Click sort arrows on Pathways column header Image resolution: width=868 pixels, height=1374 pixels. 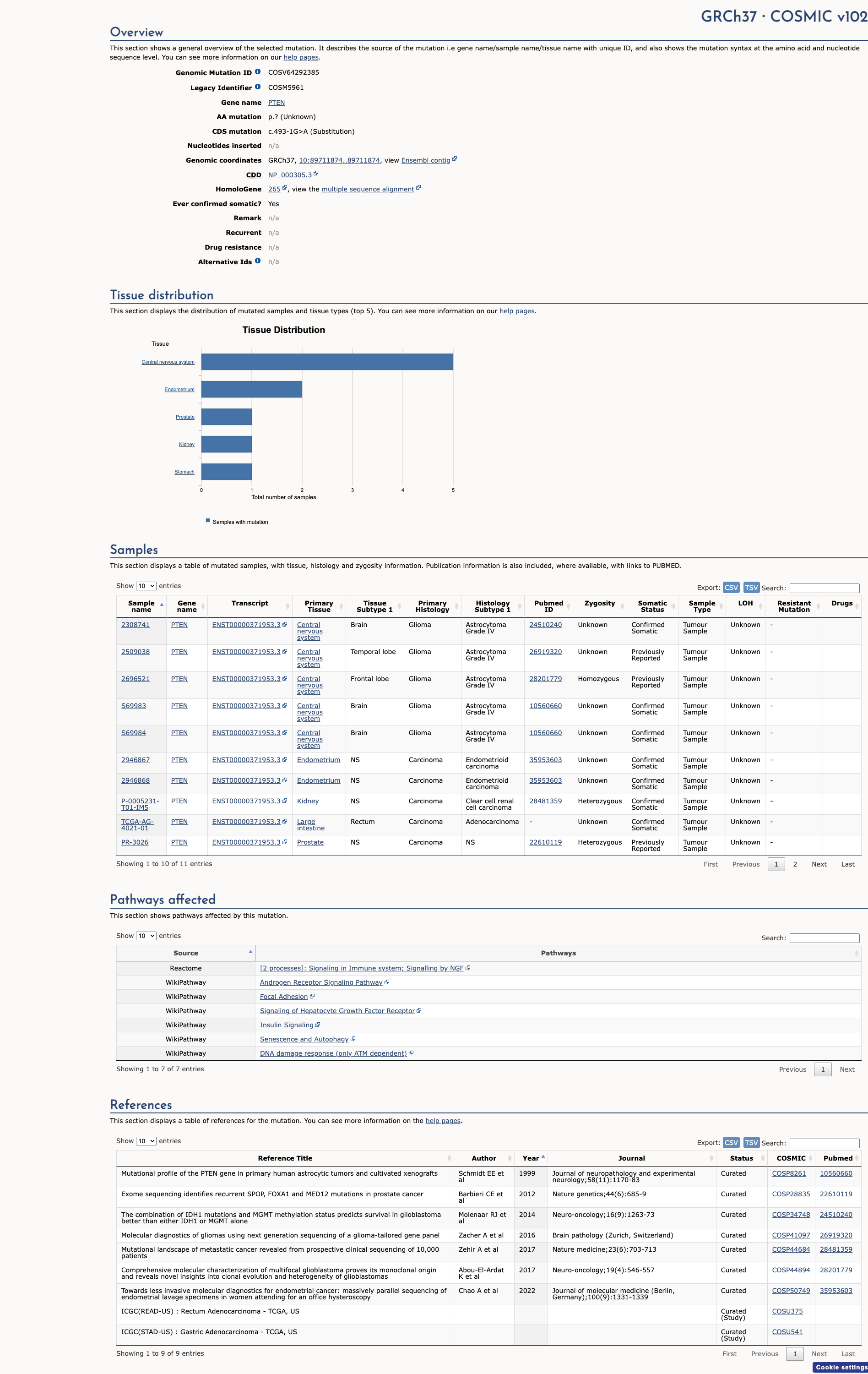857,953
